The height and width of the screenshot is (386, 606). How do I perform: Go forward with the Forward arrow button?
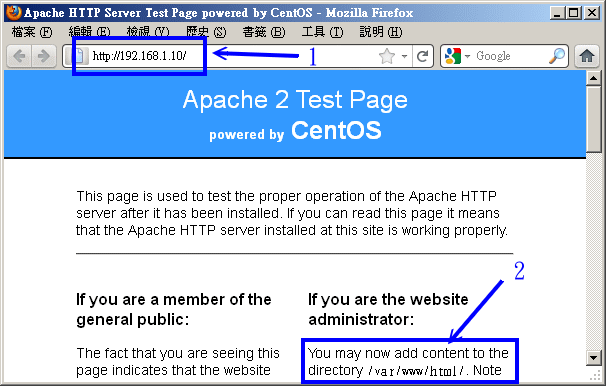click(44, 56)
